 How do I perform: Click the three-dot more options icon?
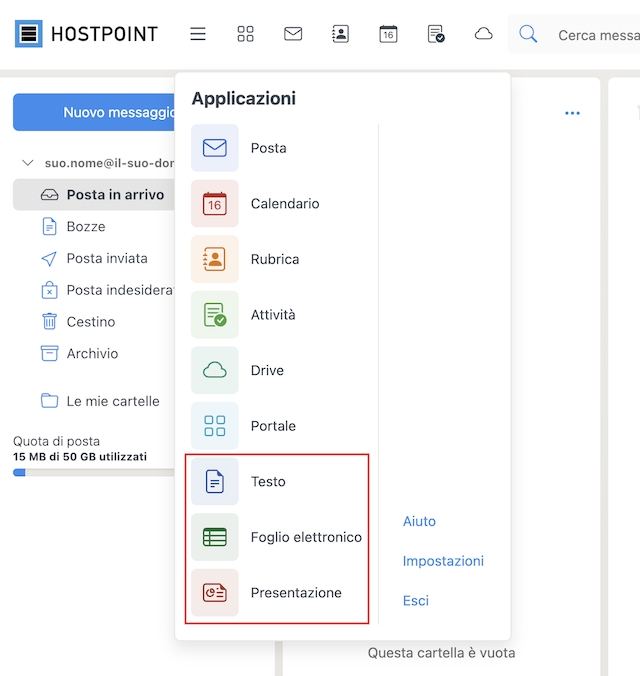[x=572, y=113]
